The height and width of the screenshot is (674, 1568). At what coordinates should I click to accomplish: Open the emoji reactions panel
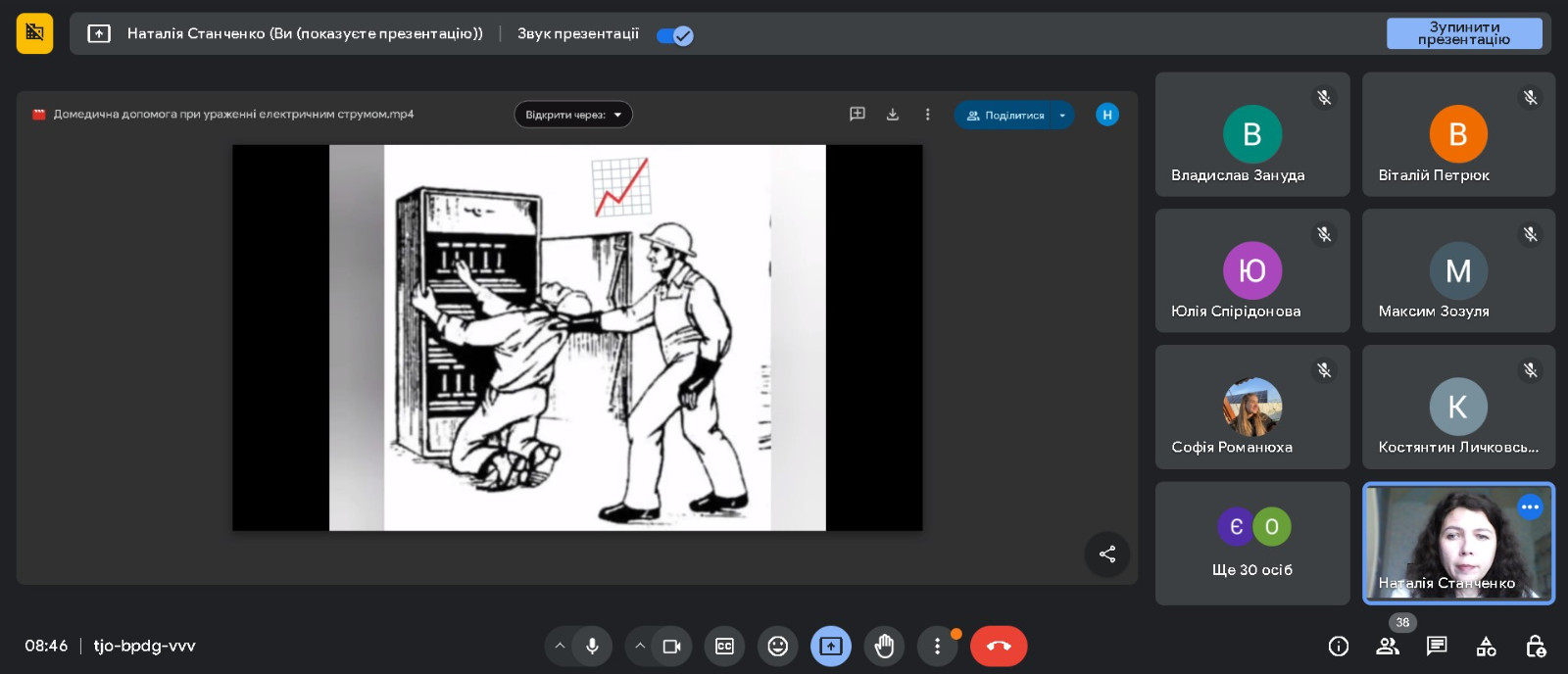click(x=777, y=647)
